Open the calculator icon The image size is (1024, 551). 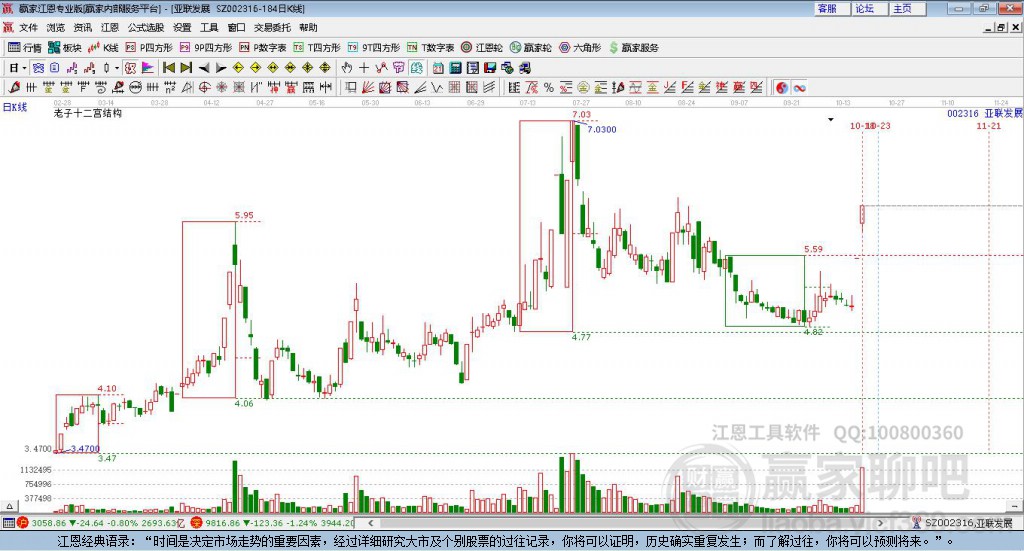coord(455,68)
